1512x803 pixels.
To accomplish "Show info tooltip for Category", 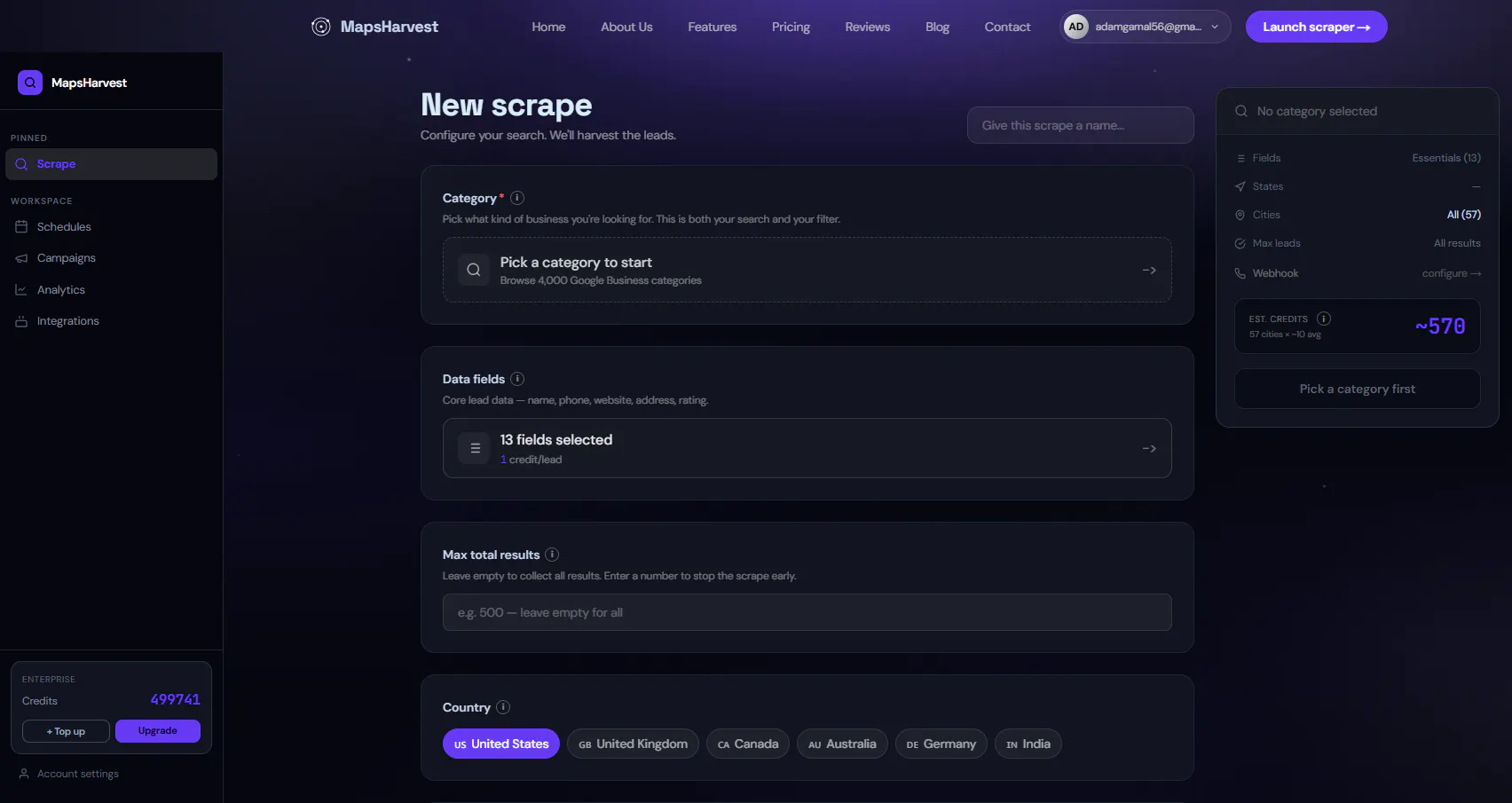I will (517, 198).
